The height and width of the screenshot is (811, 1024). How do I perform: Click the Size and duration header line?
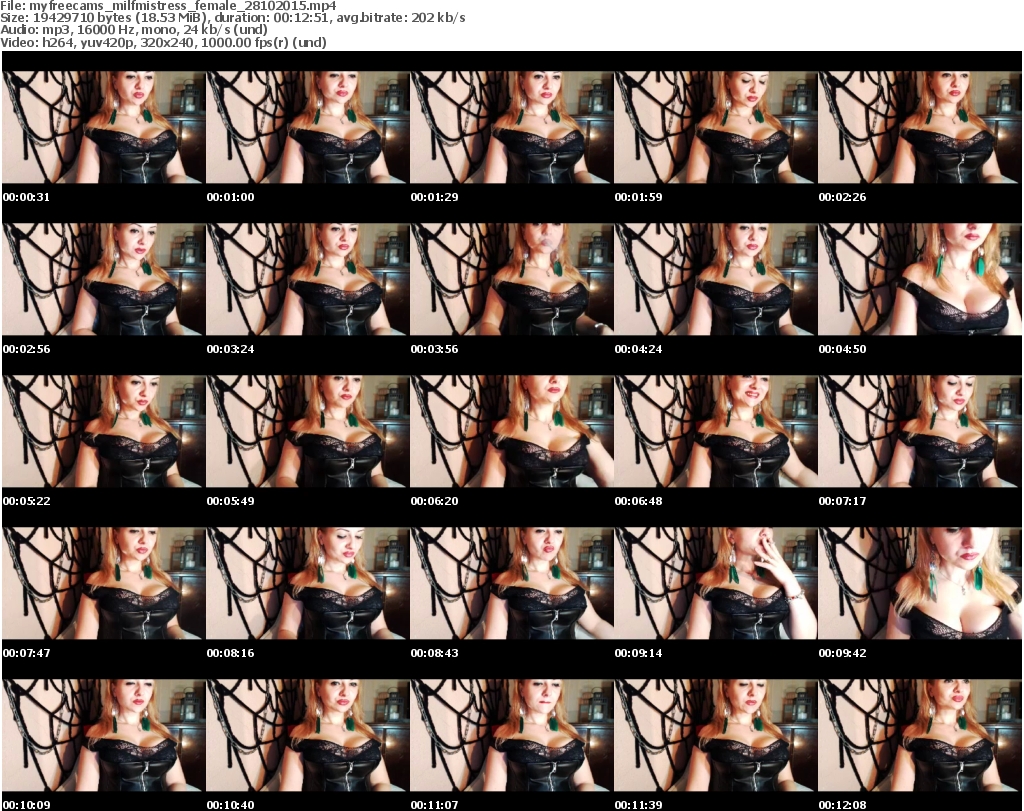[x=232, y=18]
